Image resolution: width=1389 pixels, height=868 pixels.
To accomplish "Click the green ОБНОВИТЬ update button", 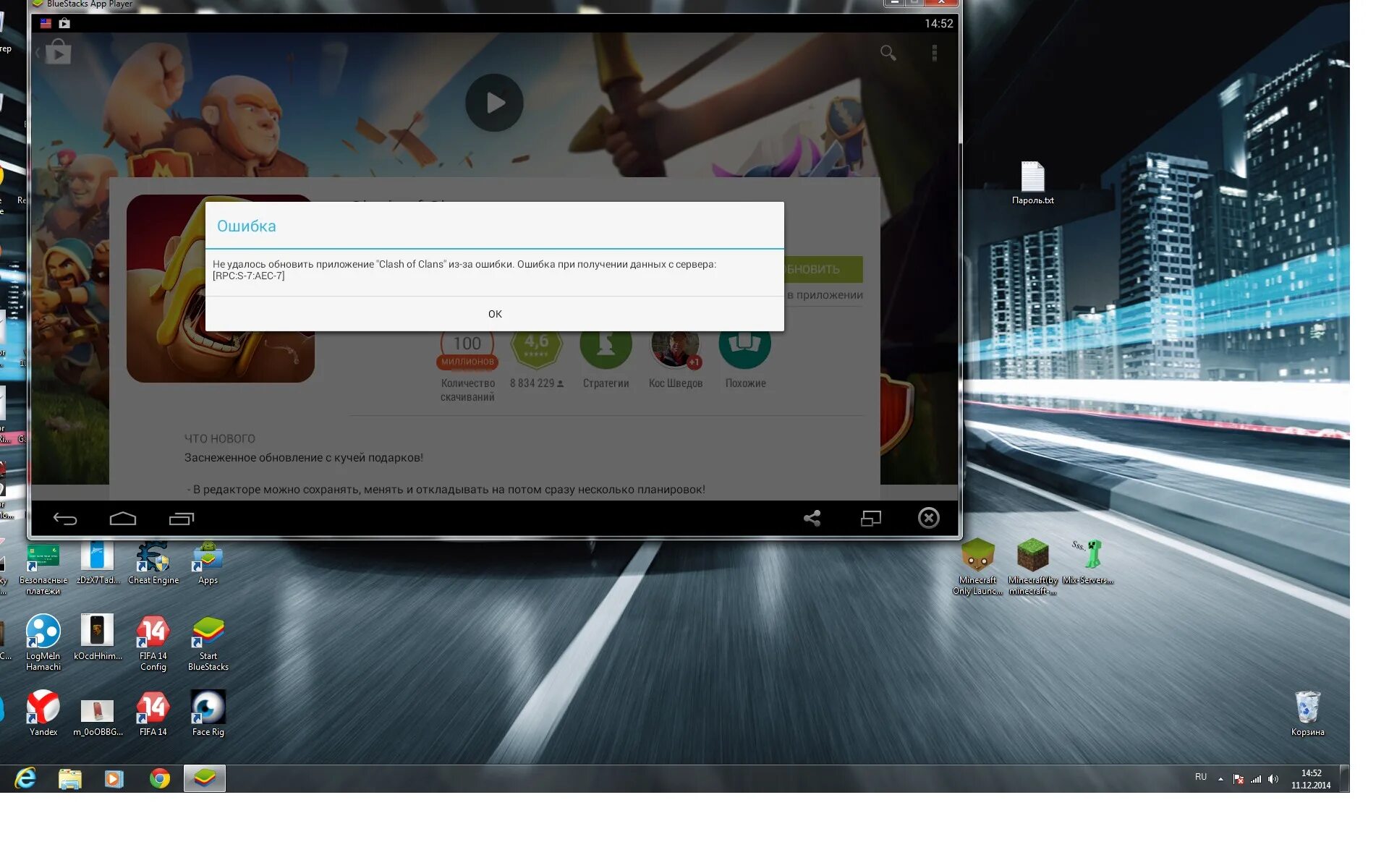I will click(x=823, y=269).
